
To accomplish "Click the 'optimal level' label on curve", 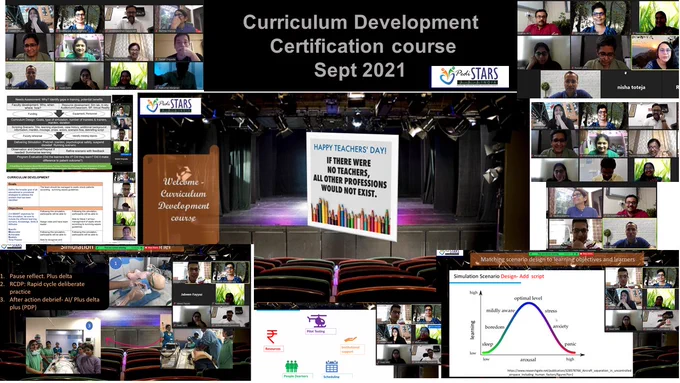I will coord(528,298).
